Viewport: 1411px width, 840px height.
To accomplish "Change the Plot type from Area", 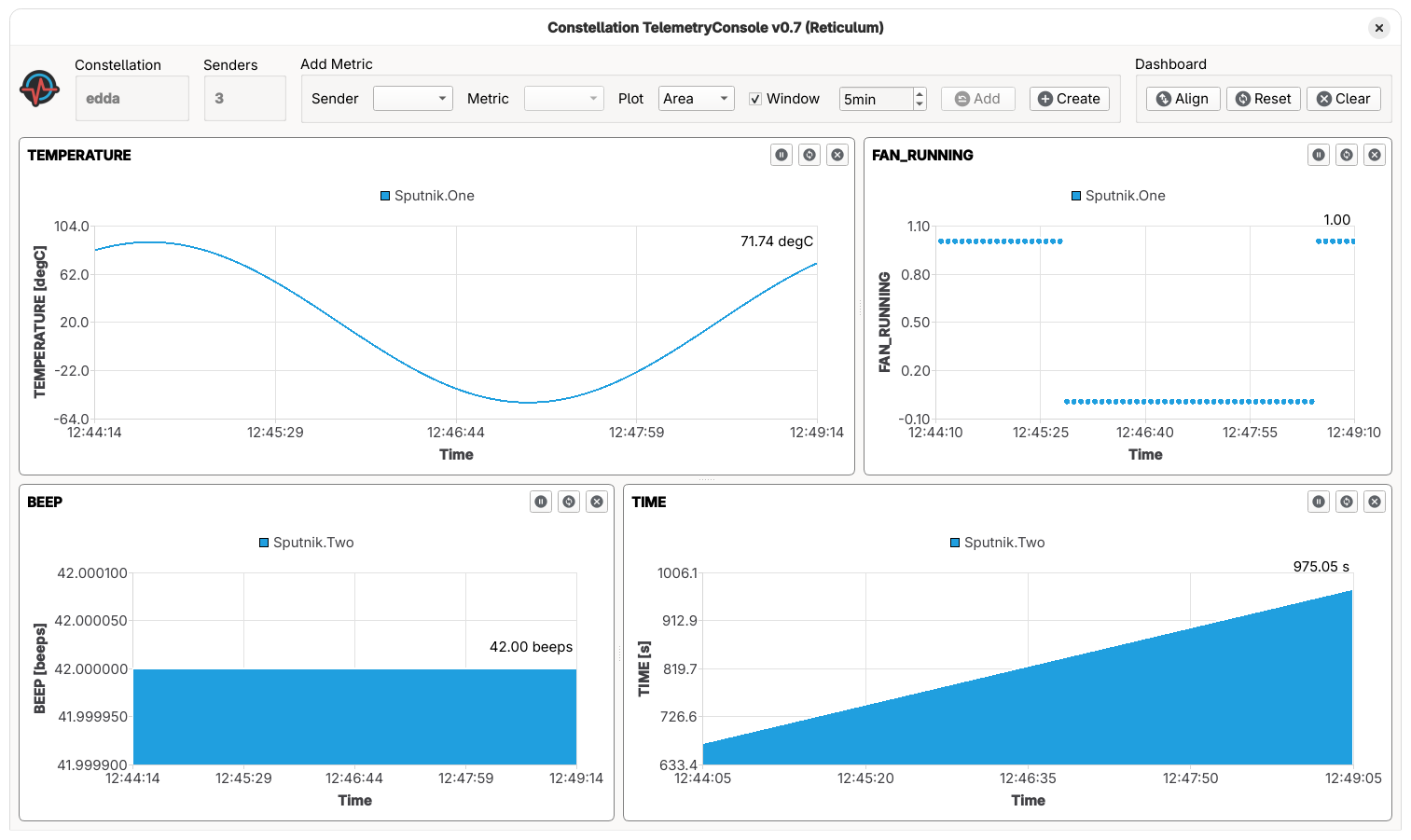I will pos(696,98).
